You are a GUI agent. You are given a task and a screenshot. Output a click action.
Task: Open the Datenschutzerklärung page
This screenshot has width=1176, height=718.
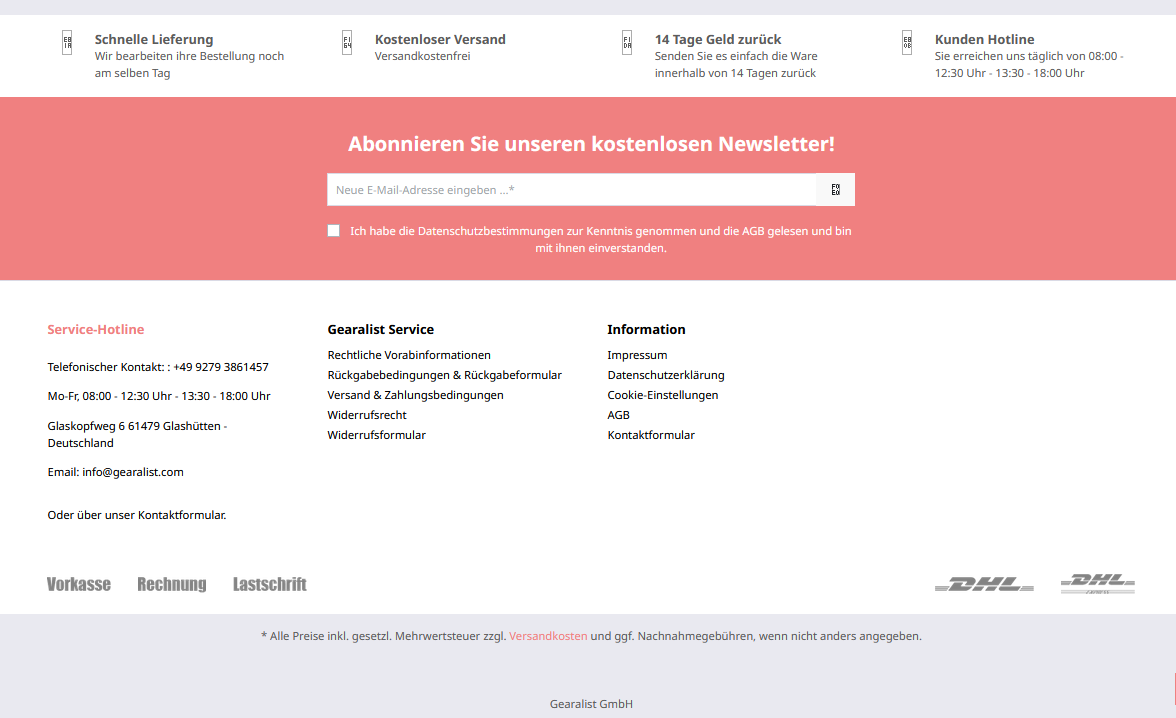[x=665, y=375]
